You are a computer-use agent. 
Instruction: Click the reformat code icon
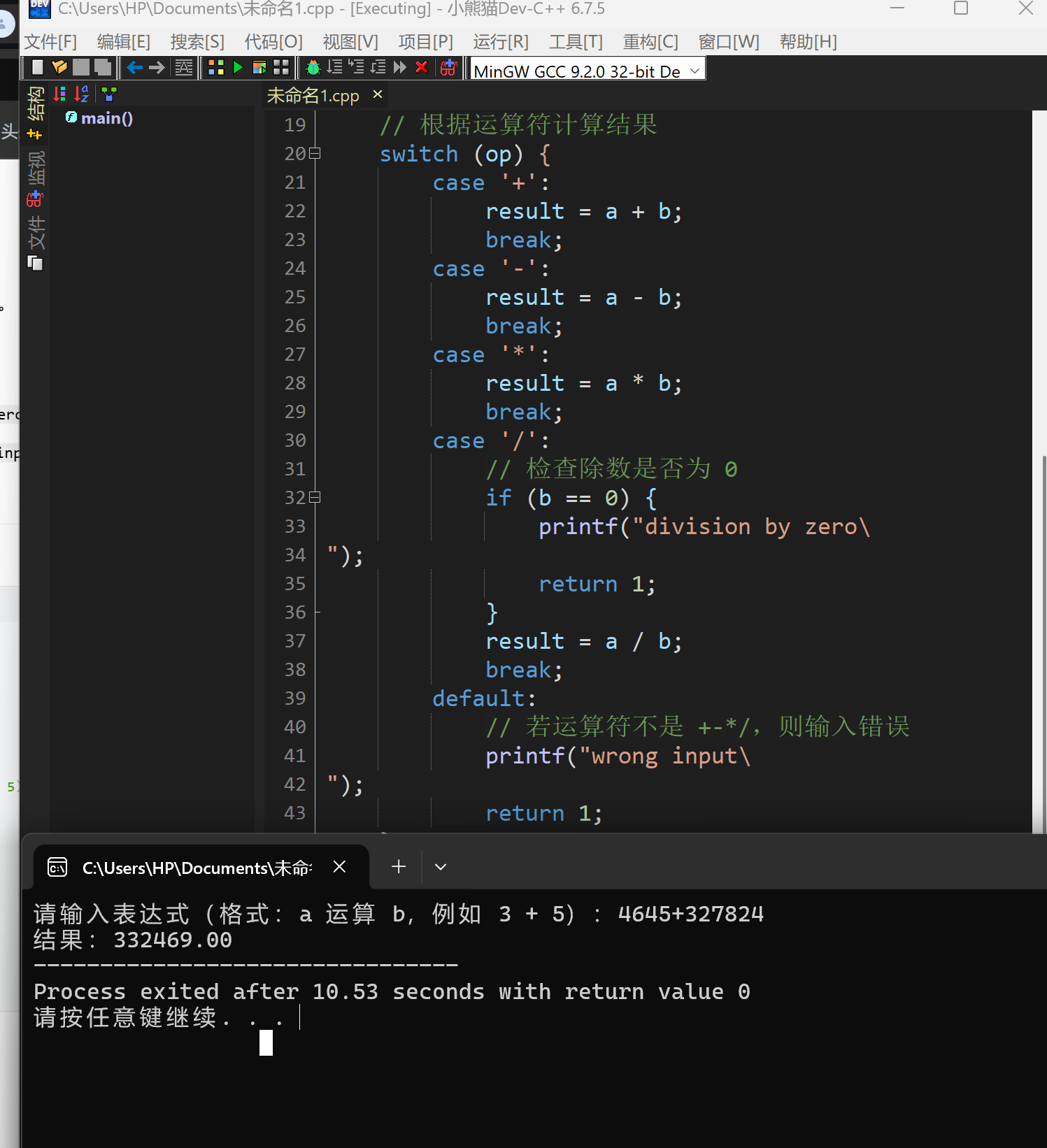pos(184,67)
